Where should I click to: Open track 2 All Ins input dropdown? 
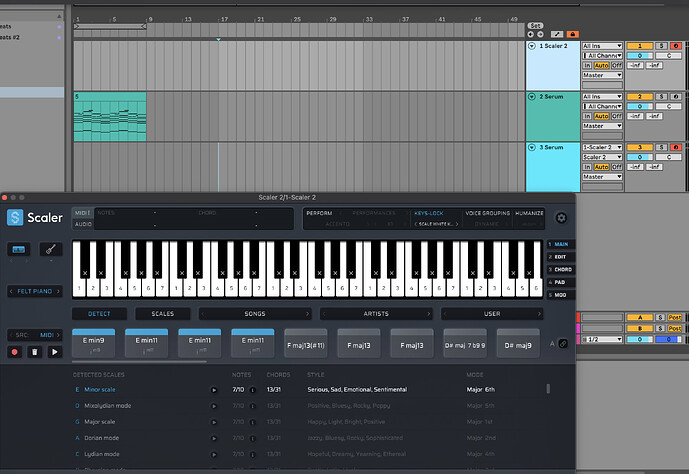[602, 96]
